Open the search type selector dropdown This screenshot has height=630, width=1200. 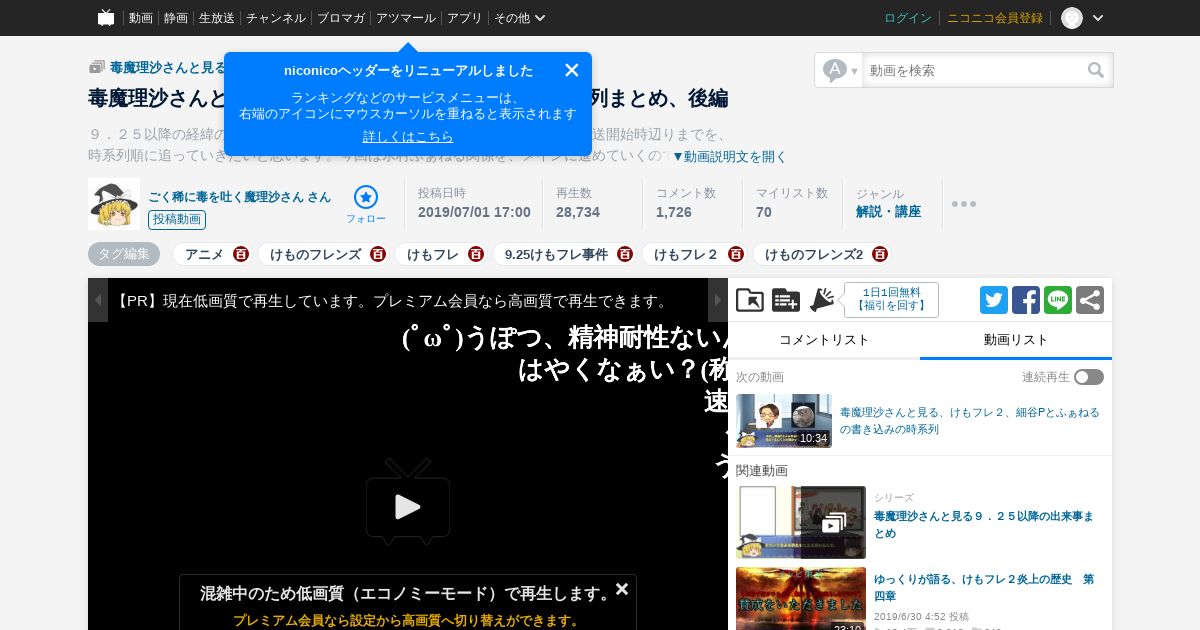coord(839,70)
